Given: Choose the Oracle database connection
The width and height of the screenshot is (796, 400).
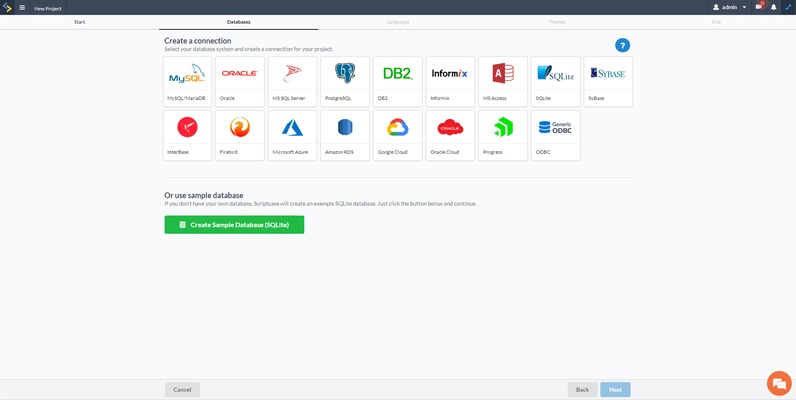Looking at the screenshot, I should click(240, 81).
